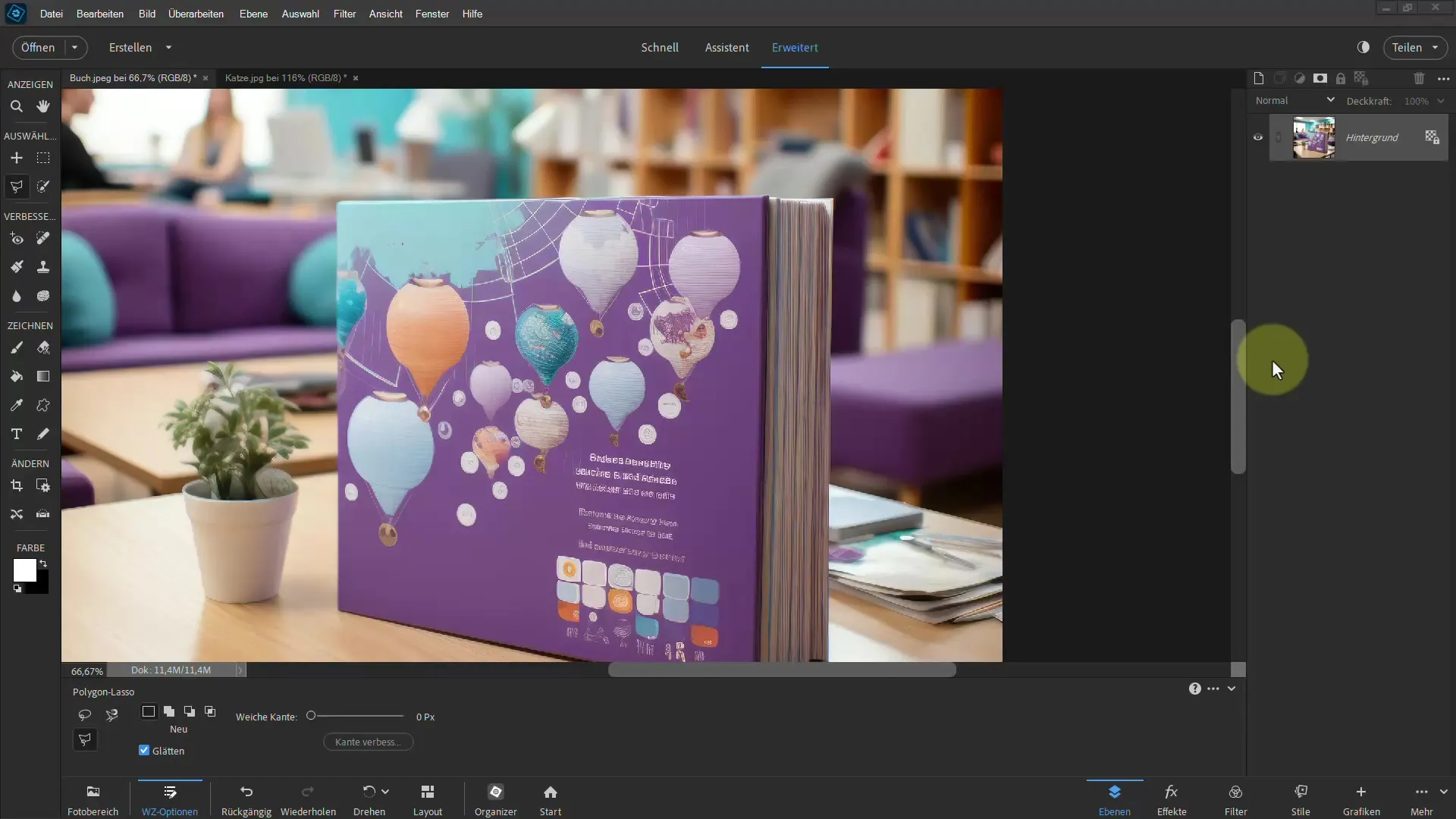
Task: Open the dropdown arrow next to Öffnen
Action: 75,47
